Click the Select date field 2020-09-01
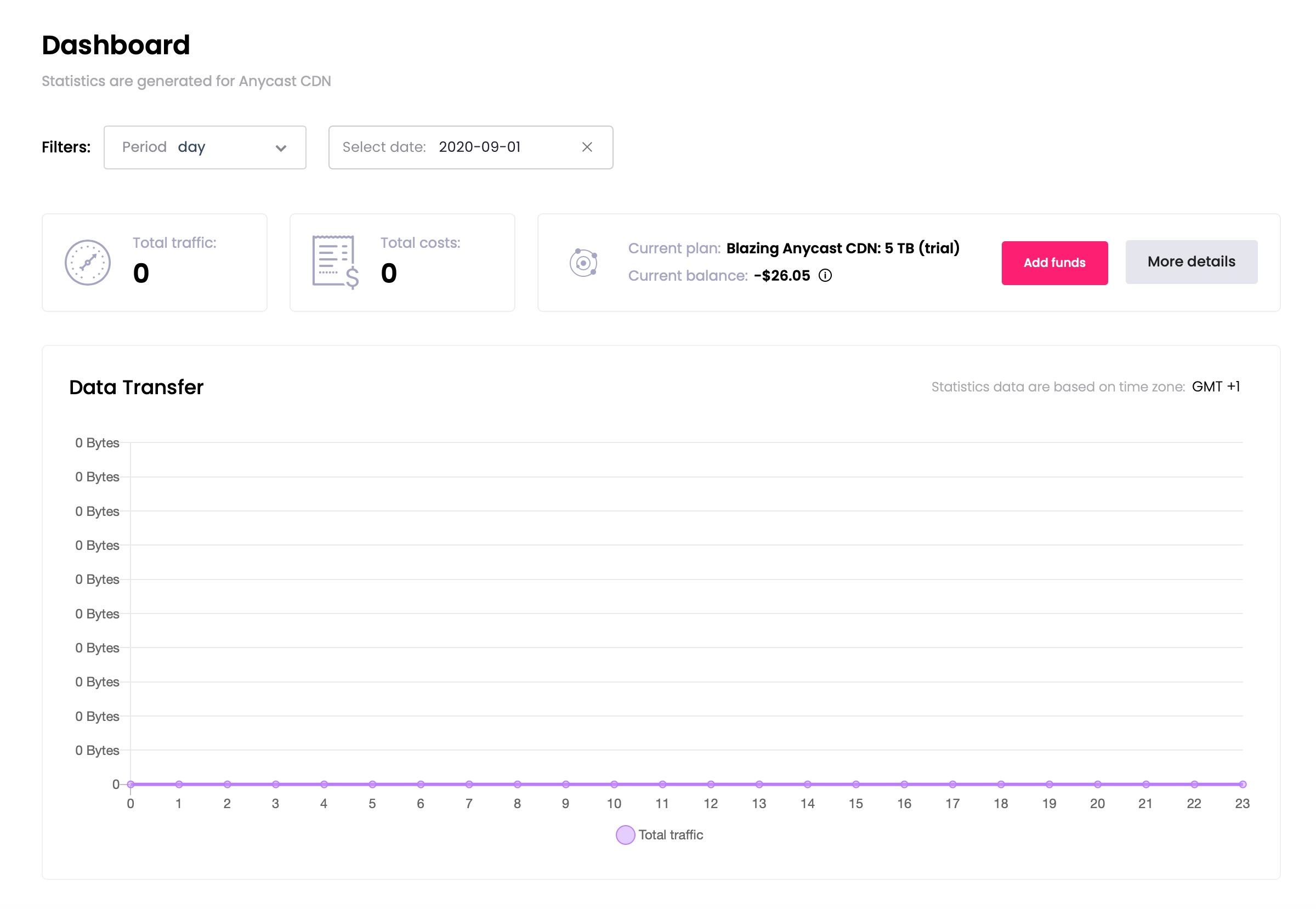This screenshot has height=909, width=1316. point(470,147)
